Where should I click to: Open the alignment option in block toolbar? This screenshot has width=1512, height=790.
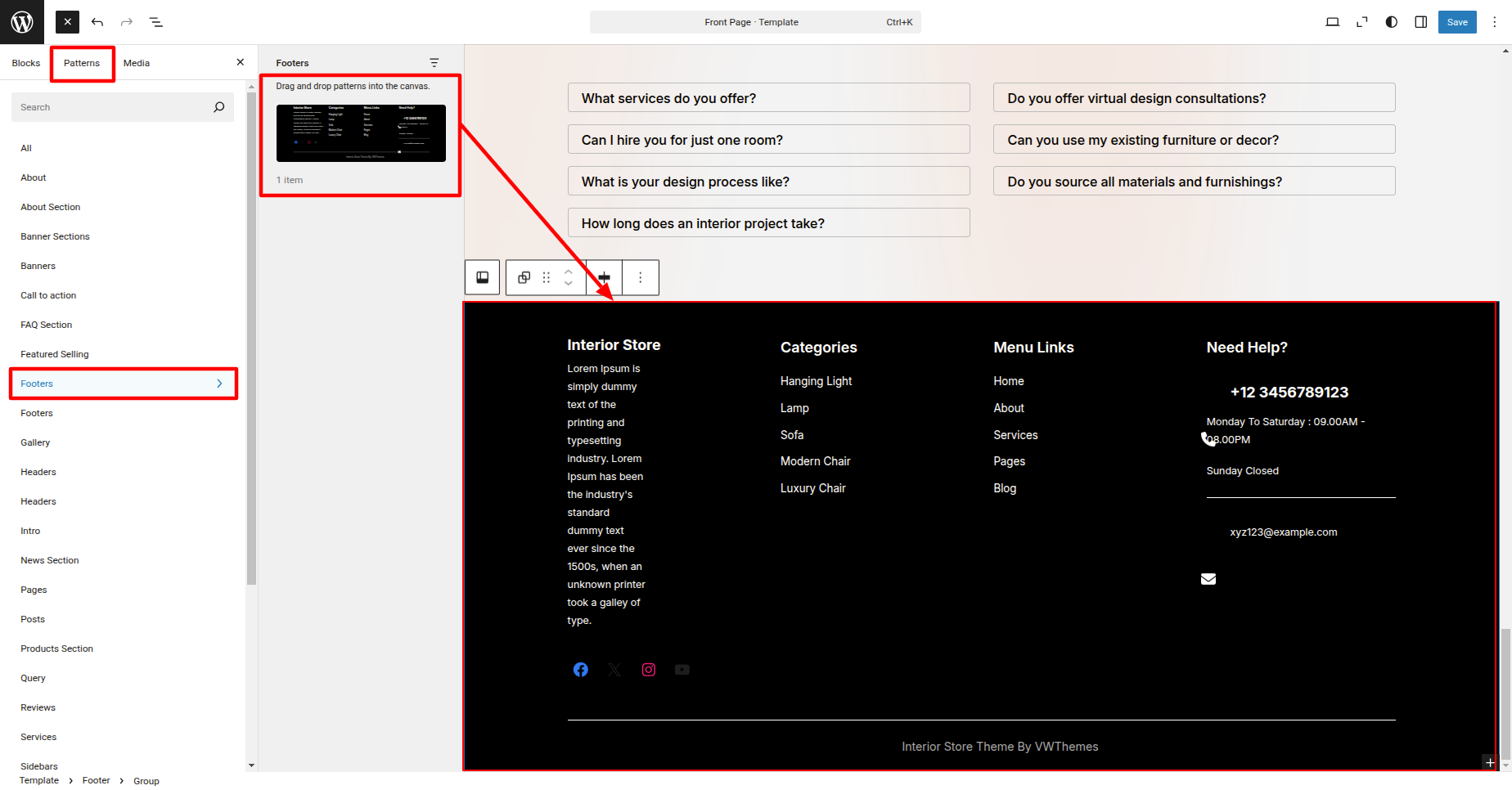point(605,277)
